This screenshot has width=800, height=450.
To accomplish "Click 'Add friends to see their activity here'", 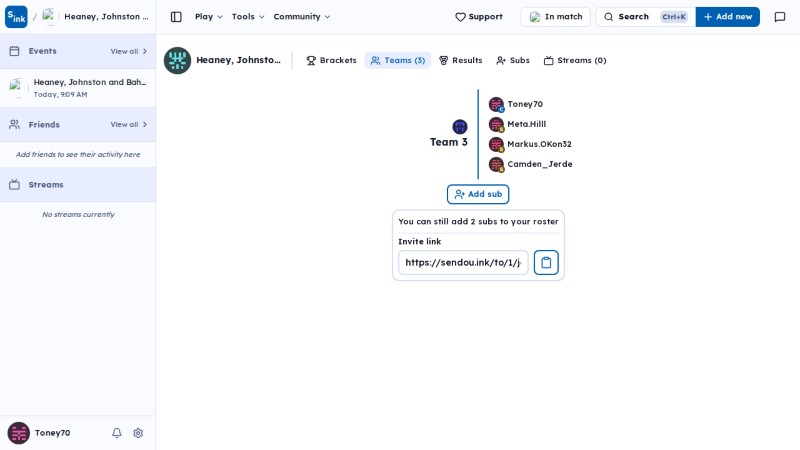I will point(78,154).
